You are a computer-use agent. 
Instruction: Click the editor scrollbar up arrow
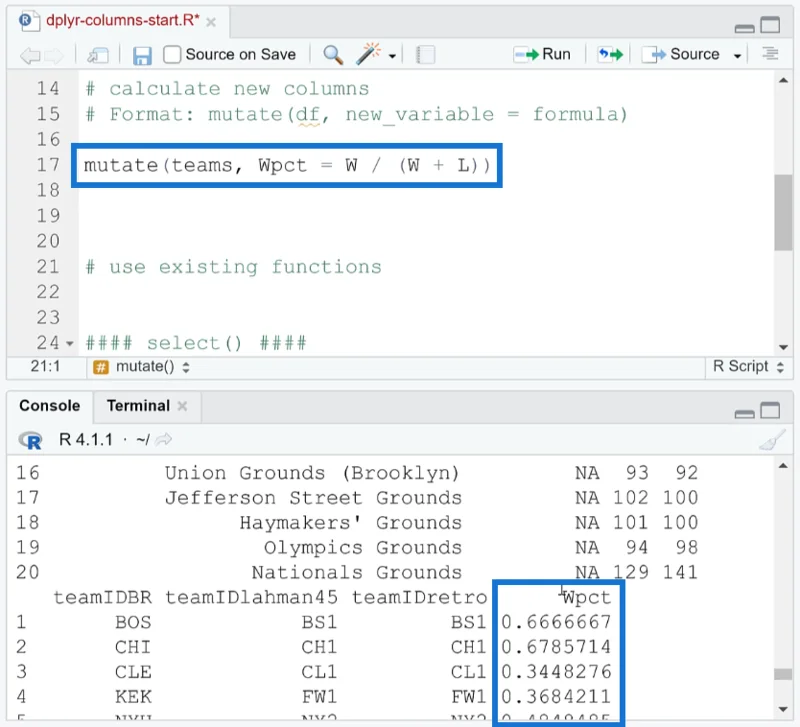click(784, 81)
